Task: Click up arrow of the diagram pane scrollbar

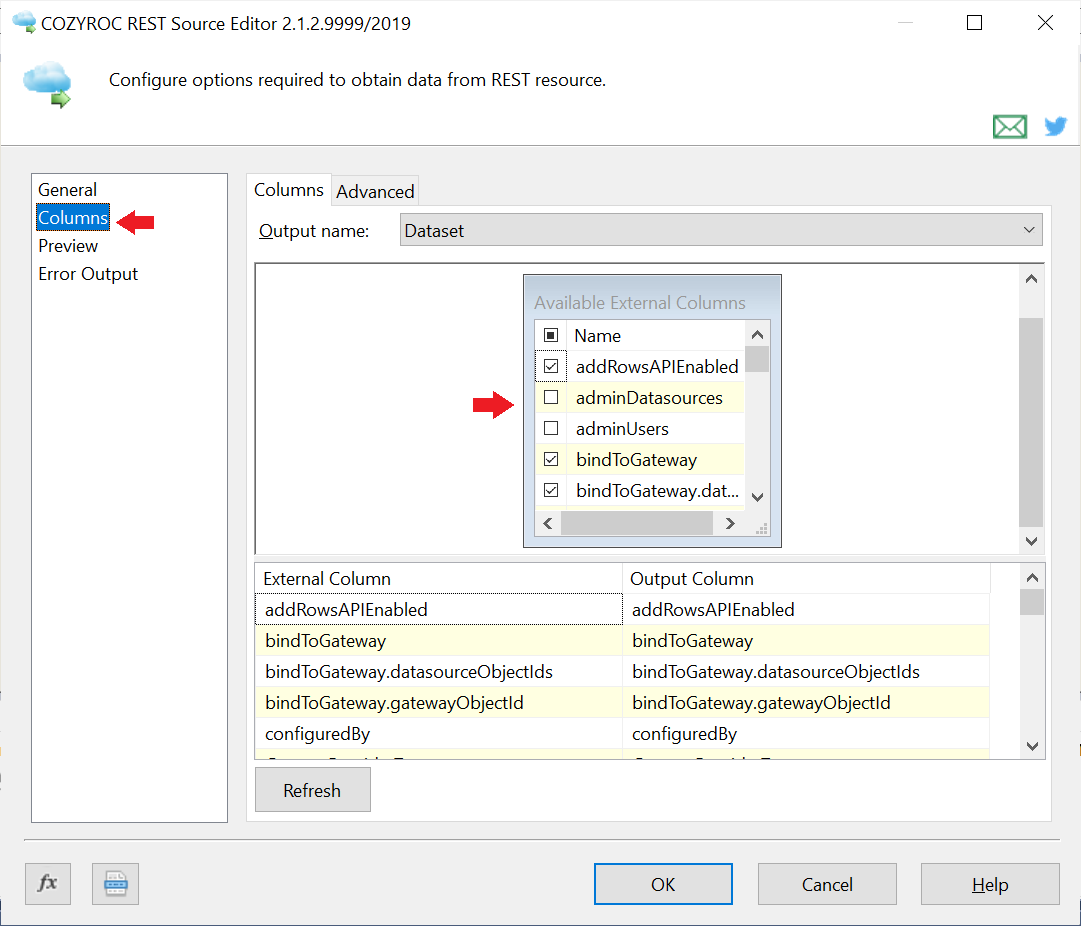Action: [x=1031, y=279]
